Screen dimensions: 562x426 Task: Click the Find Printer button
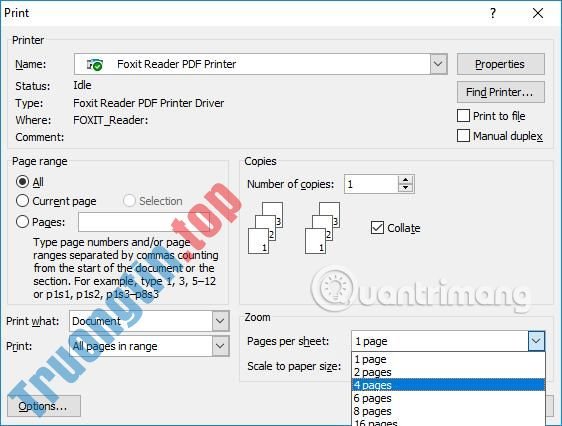click(500, 92)
